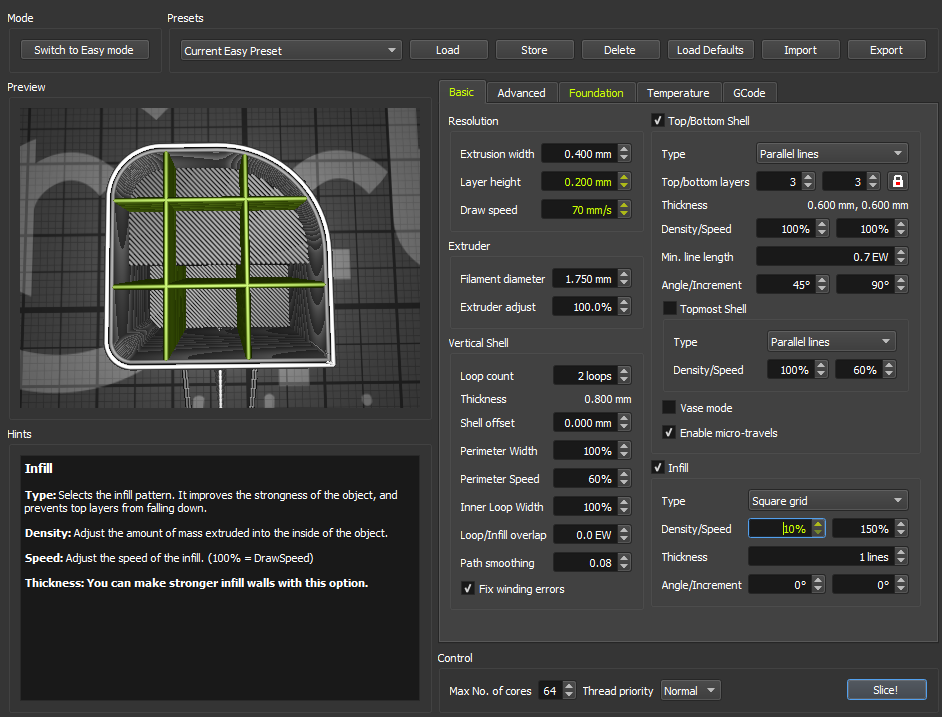Increase Loop count using spinner arrow
The image size is (942, 717).
pyautogui.click(x=624, y=372)
